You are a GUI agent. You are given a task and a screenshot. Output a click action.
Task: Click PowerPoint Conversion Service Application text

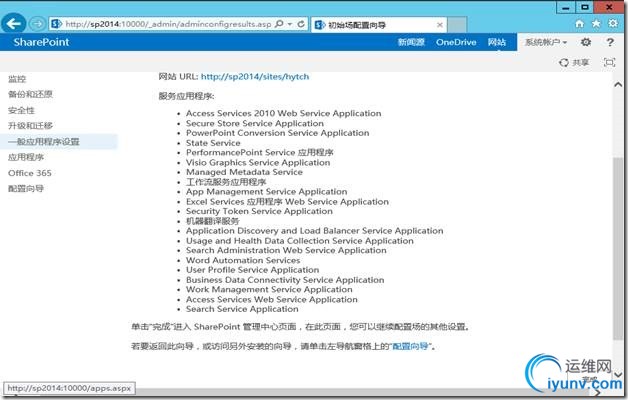278,133
